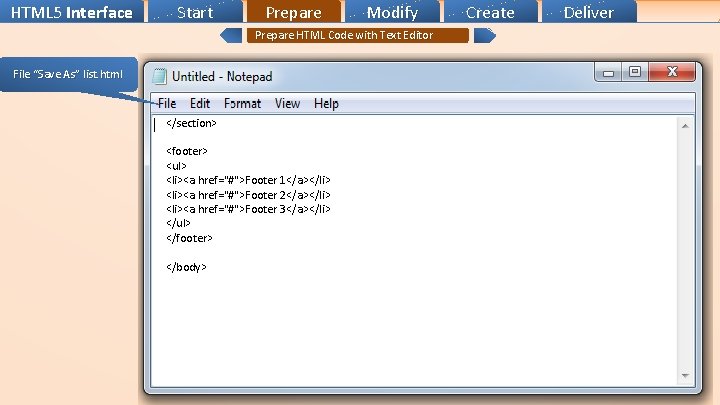Switch to the Prepare tab
The height and width of the screenshot is (405, 720).
point(294,11)
